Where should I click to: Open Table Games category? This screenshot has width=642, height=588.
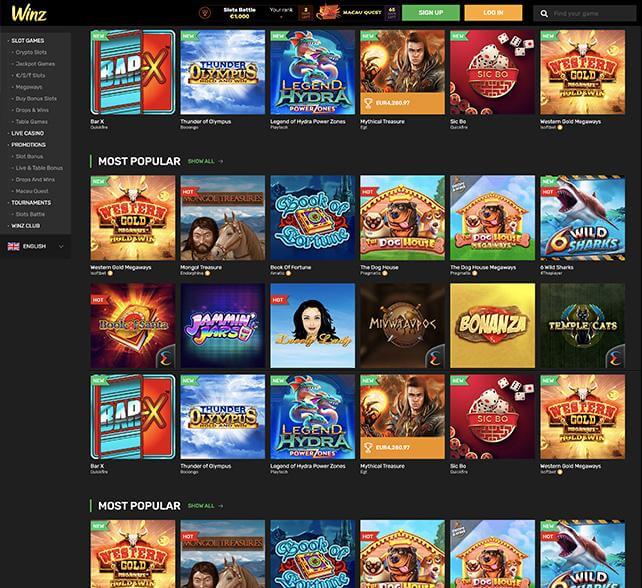point(32,122)
